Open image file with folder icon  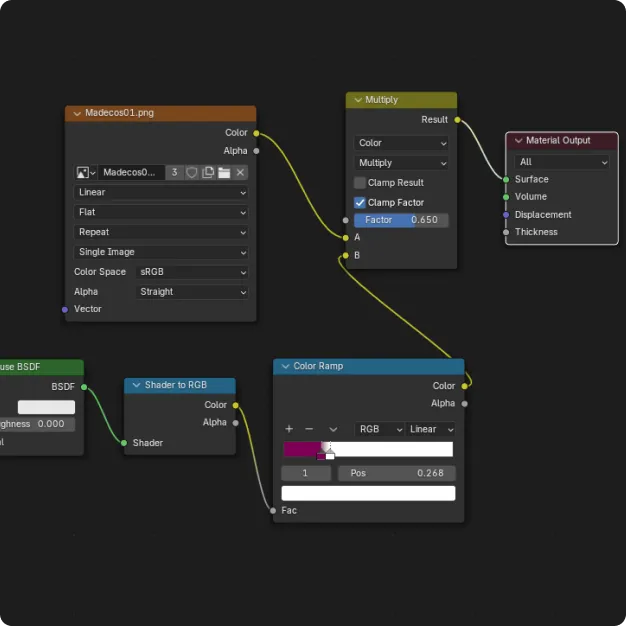click(x=224, y=172)
